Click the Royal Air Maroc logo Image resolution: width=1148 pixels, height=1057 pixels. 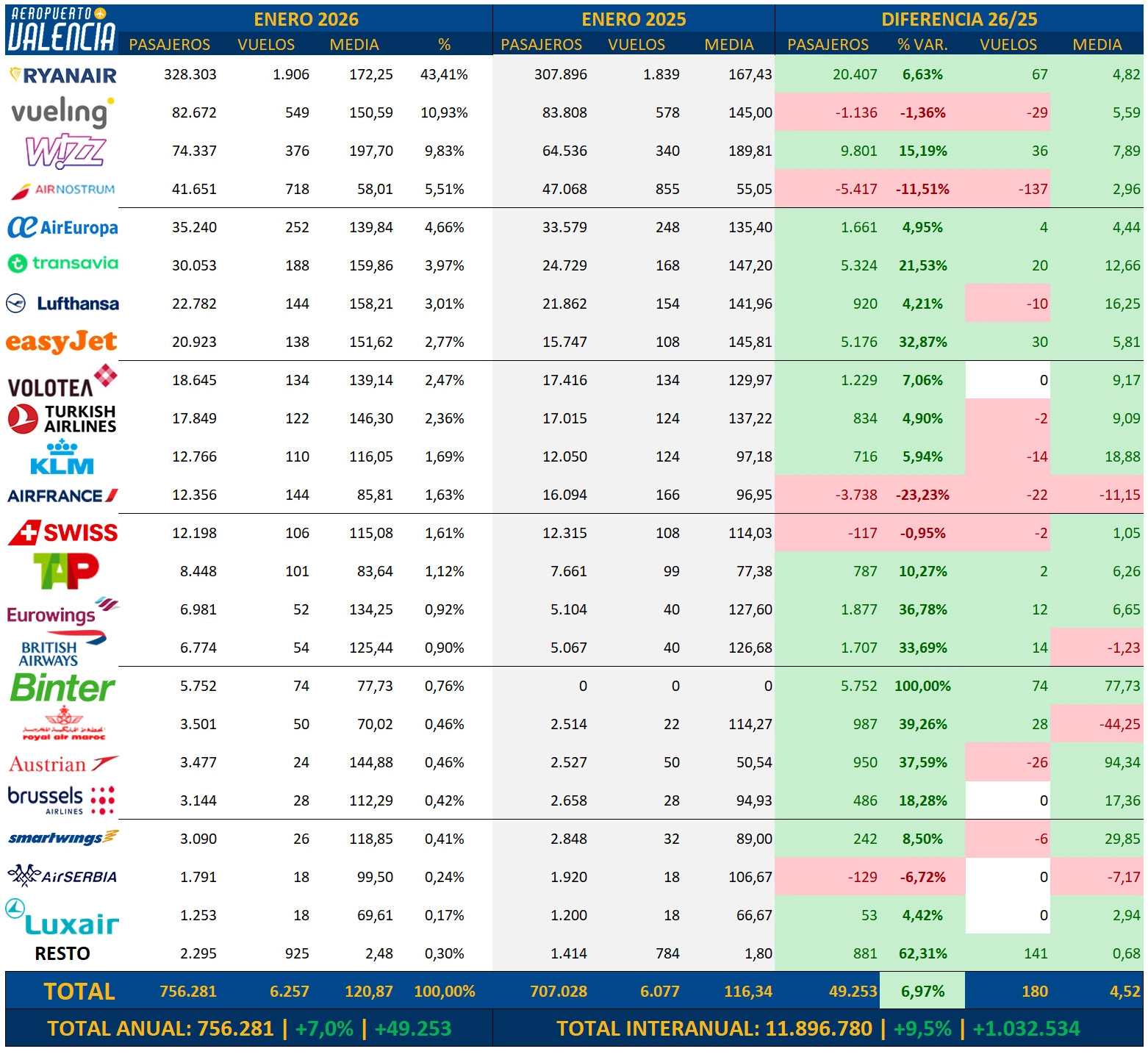tap(64, 723)
